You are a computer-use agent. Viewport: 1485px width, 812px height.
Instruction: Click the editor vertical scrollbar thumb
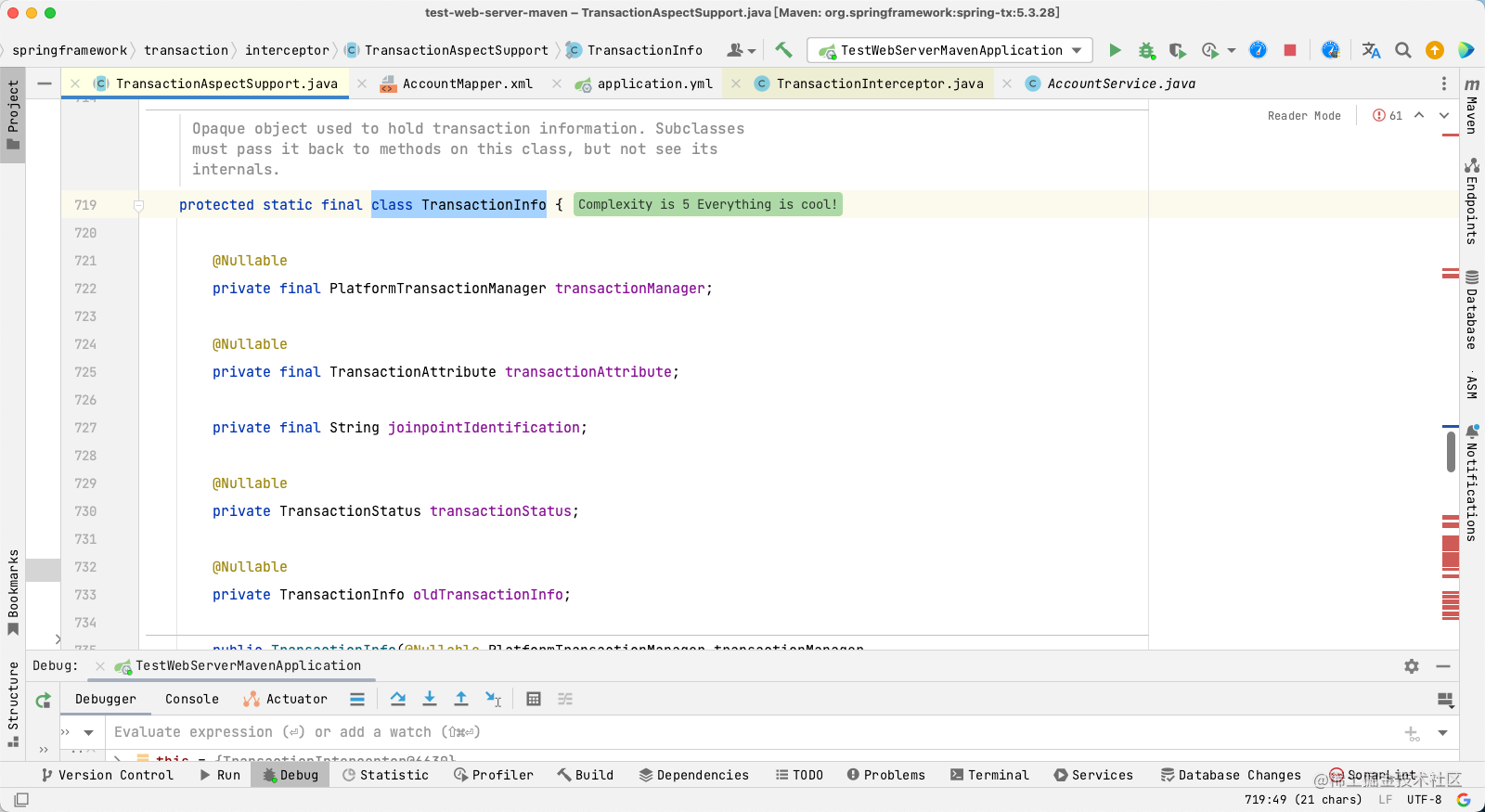pyautogui.click(x=1451, y=452)
